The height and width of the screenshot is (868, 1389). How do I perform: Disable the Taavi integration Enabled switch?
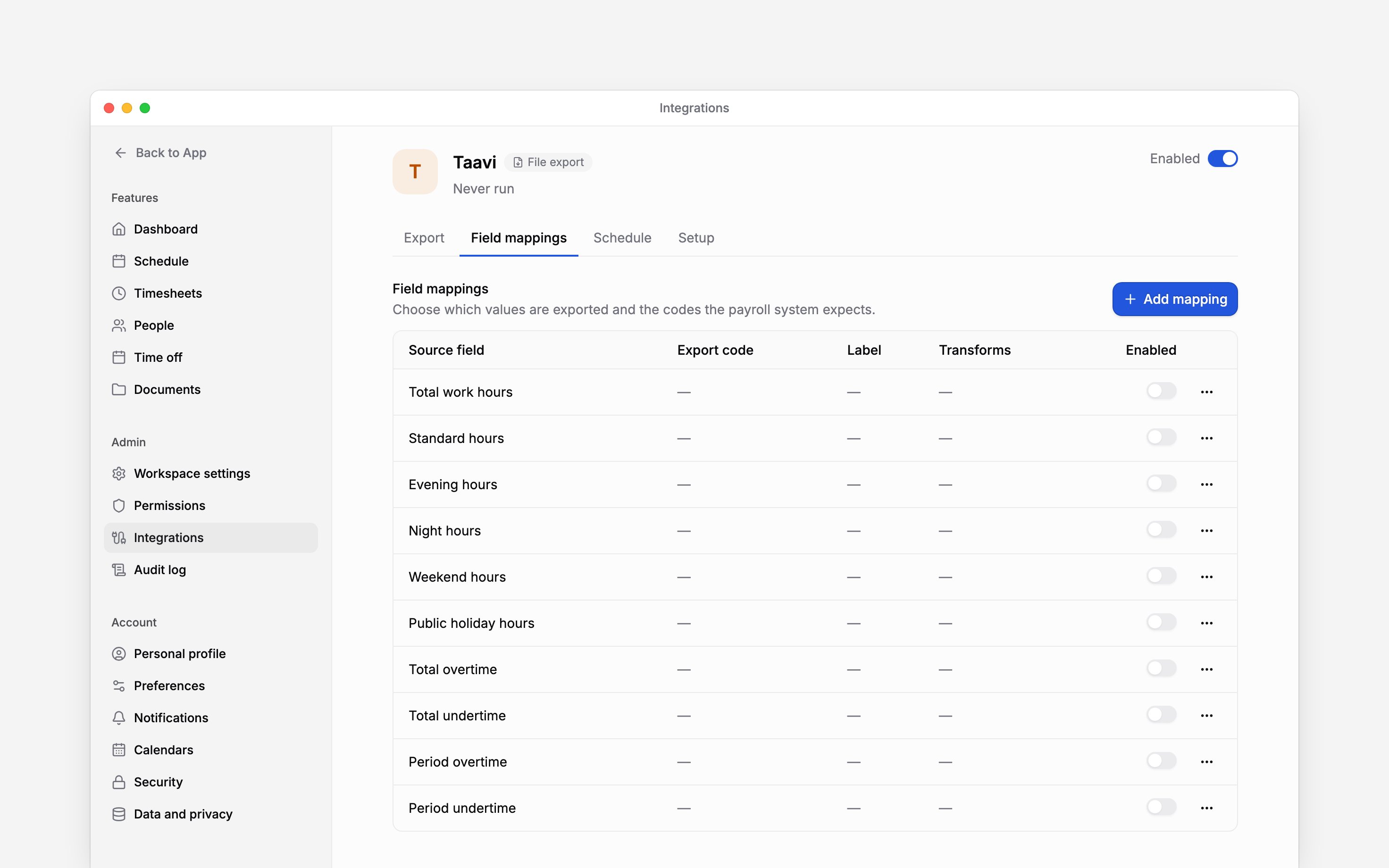tap(1222, 159)
